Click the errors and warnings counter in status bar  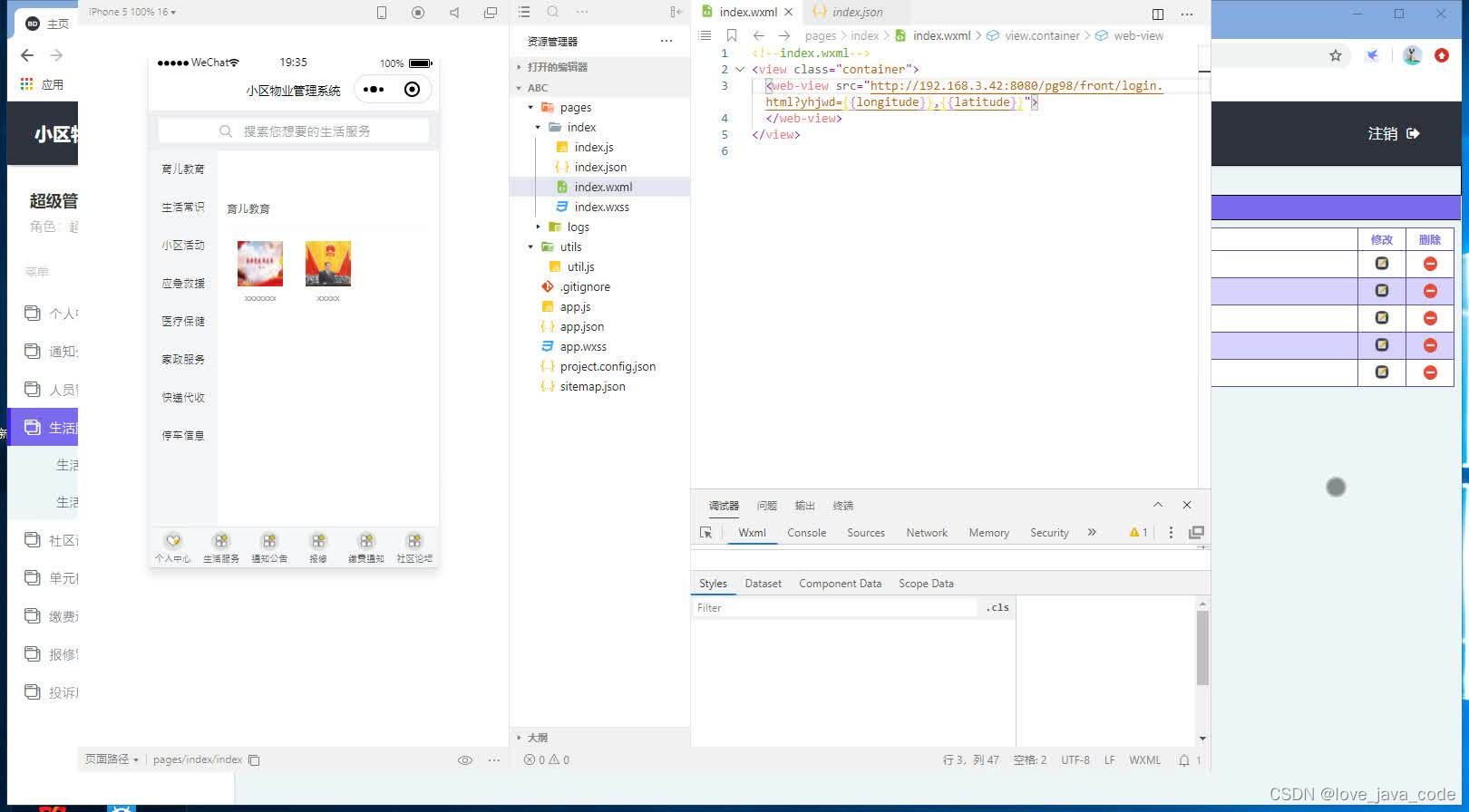(x=547, y=760)
